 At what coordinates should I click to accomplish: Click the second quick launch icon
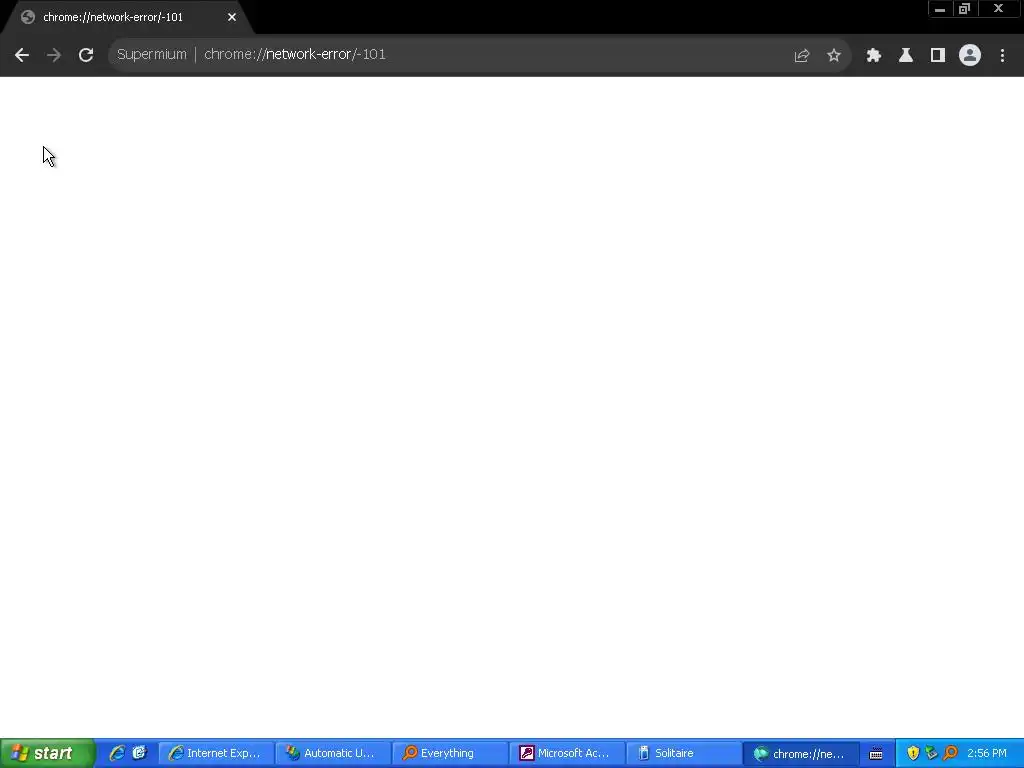coord(139,753)
